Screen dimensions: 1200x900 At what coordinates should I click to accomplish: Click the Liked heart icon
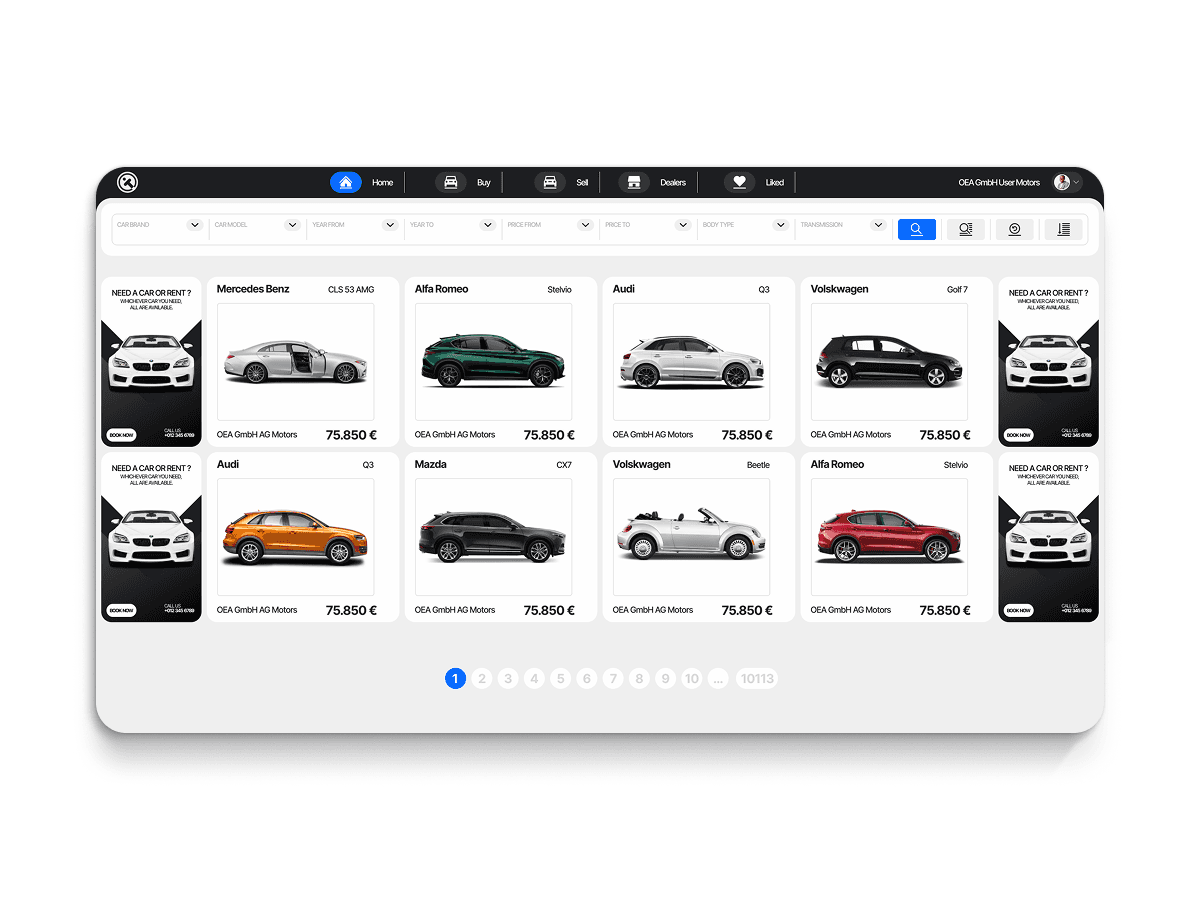tap(739, 182)
